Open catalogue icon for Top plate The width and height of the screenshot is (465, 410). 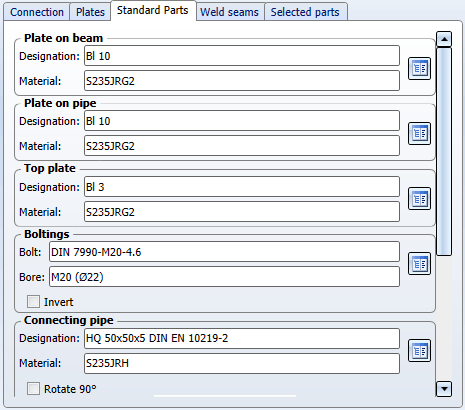click(419, 199)
